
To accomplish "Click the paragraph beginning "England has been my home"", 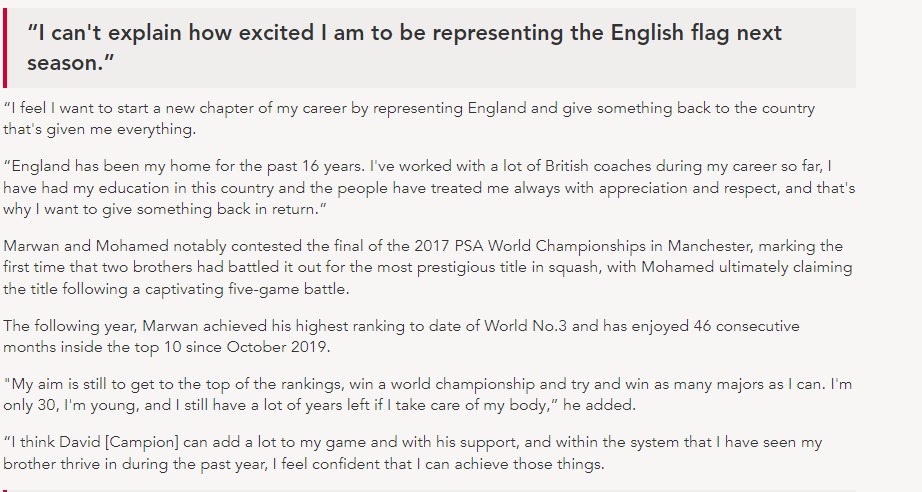I will [x=428, y=187].
